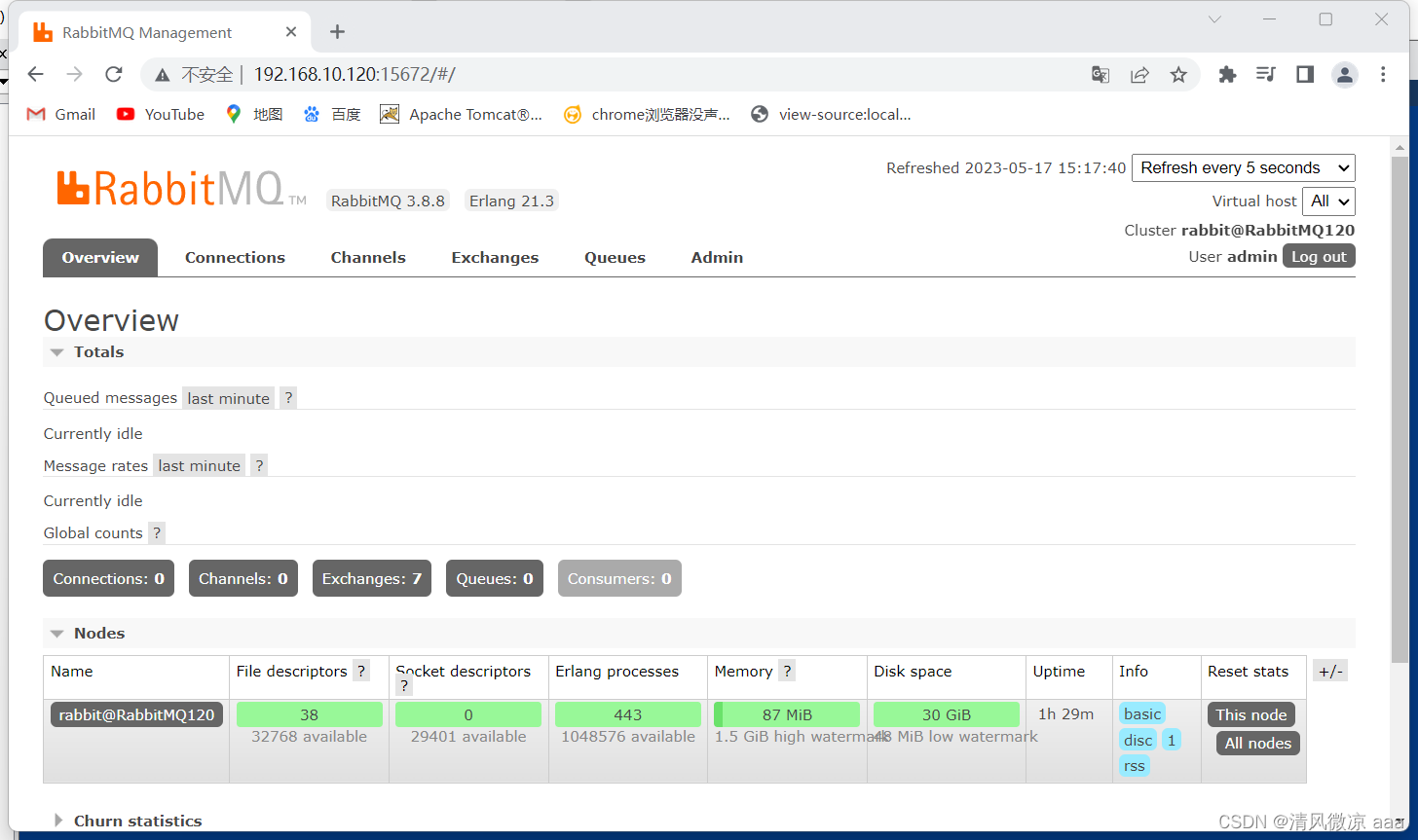Click help icon next to Queued messages
This screenshot has width=1418, height=840.
pos(288,398)
